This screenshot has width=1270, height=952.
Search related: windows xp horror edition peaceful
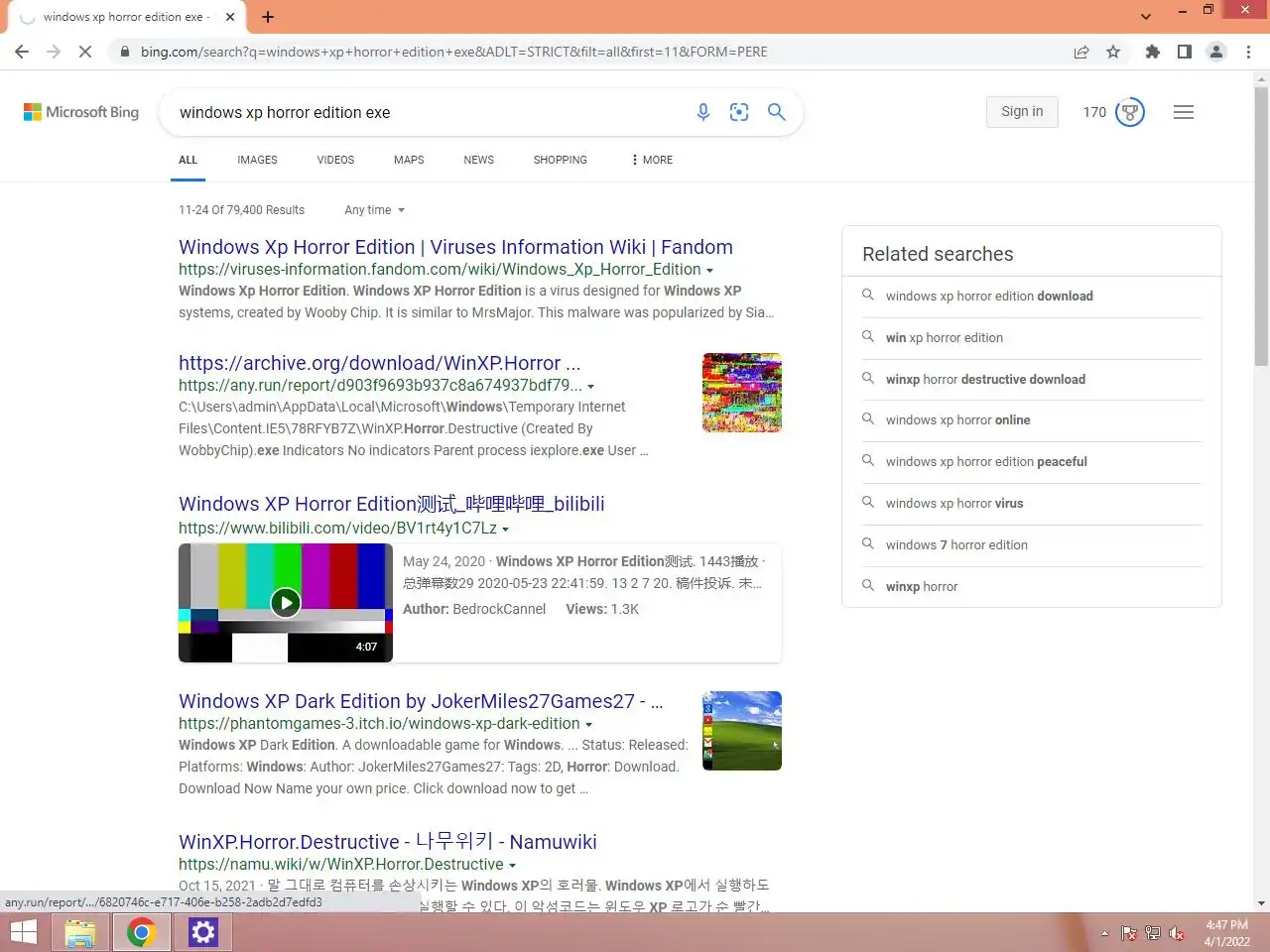pyautogui.click(x=986, y=461)
